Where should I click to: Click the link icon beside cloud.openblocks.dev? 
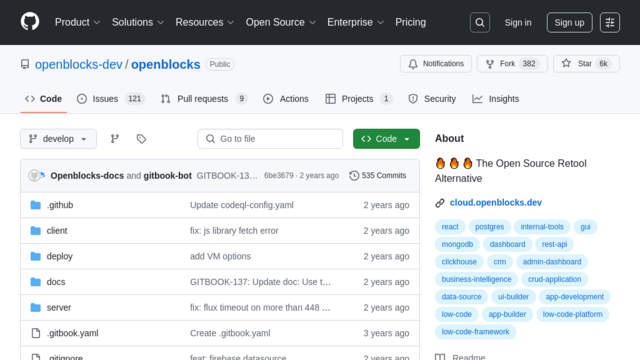coord(440,203)
